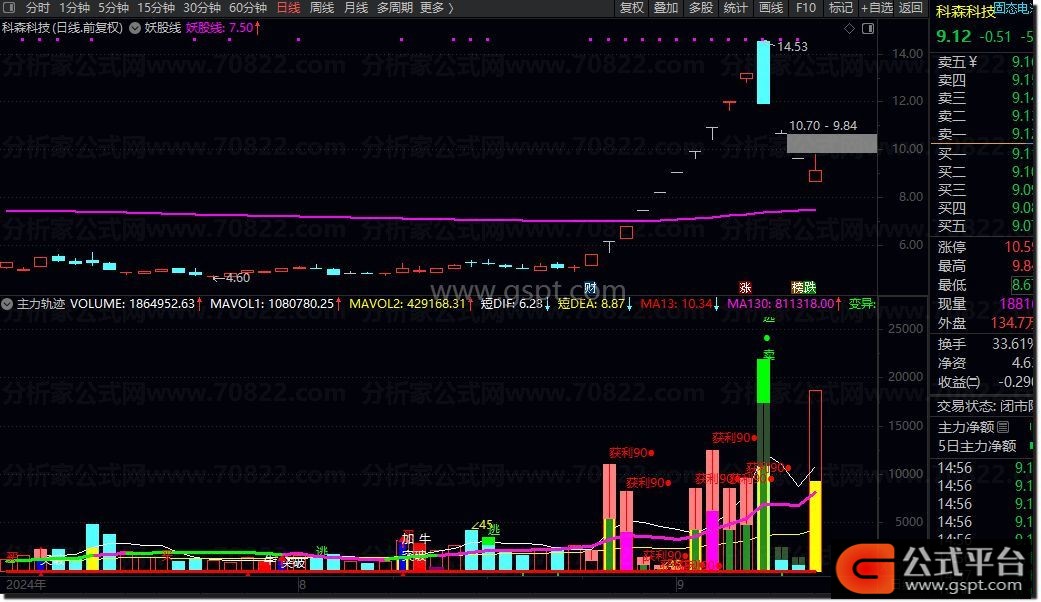Open the 多周期 multi-period view
This screenshot has height=602, width=1041.
[x=395, y=8]
